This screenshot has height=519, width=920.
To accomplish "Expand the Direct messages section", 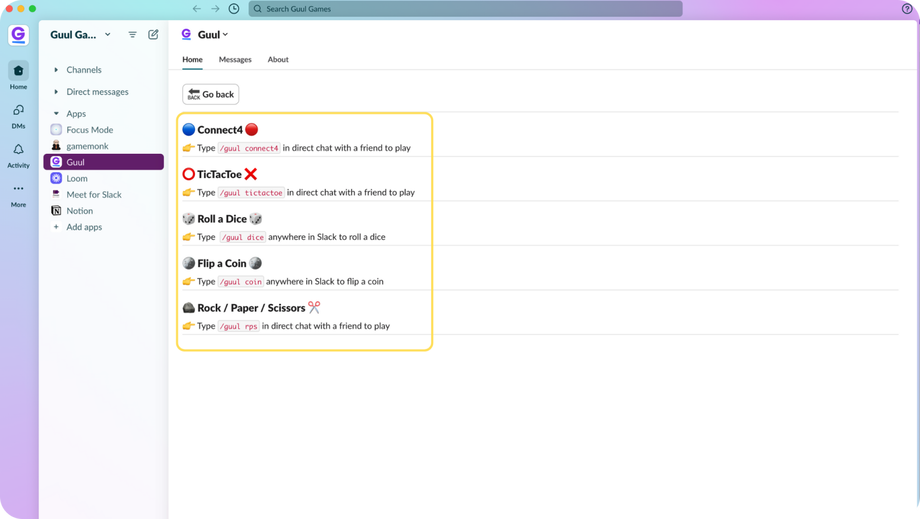I will point(57,92).
